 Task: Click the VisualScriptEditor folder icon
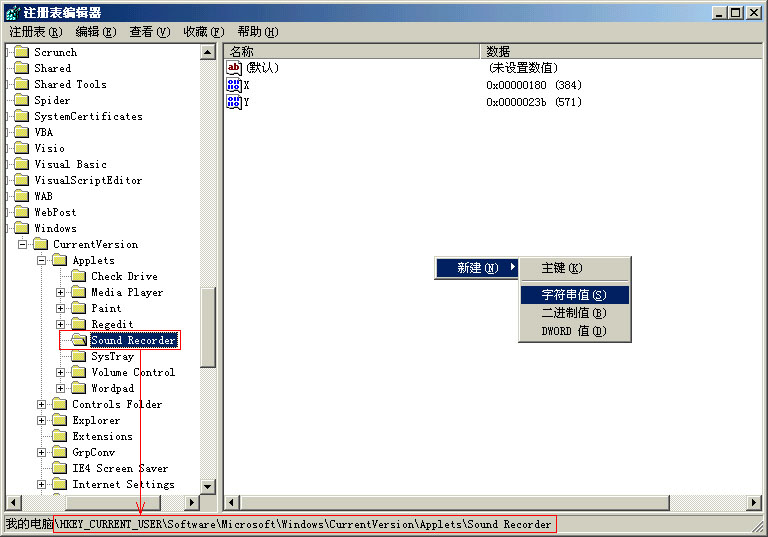(22, 180)
